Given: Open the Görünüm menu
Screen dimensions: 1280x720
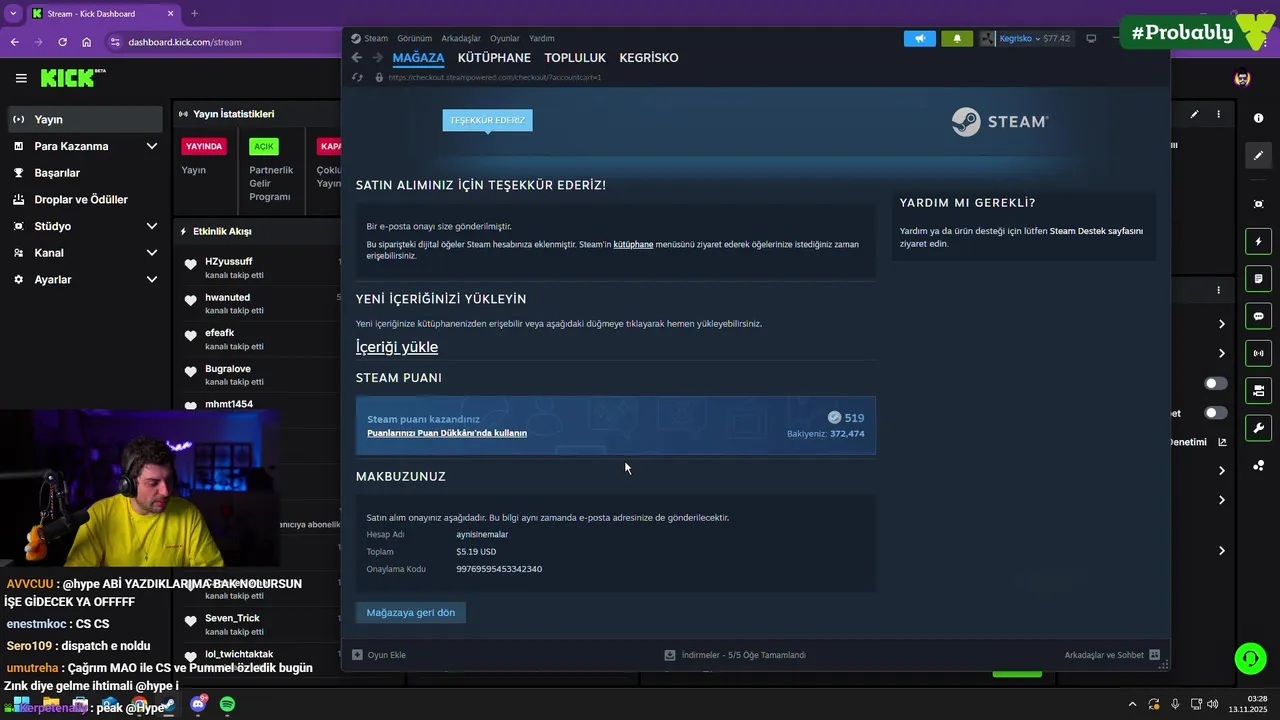Looking at the screenshot, I should pyautogui.click(x=415, y=38).
